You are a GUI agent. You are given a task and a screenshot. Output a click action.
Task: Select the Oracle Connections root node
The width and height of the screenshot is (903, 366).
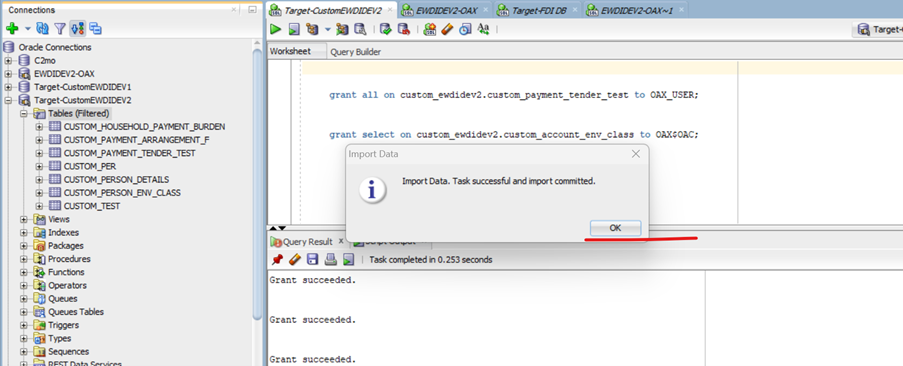pos(55,47)
